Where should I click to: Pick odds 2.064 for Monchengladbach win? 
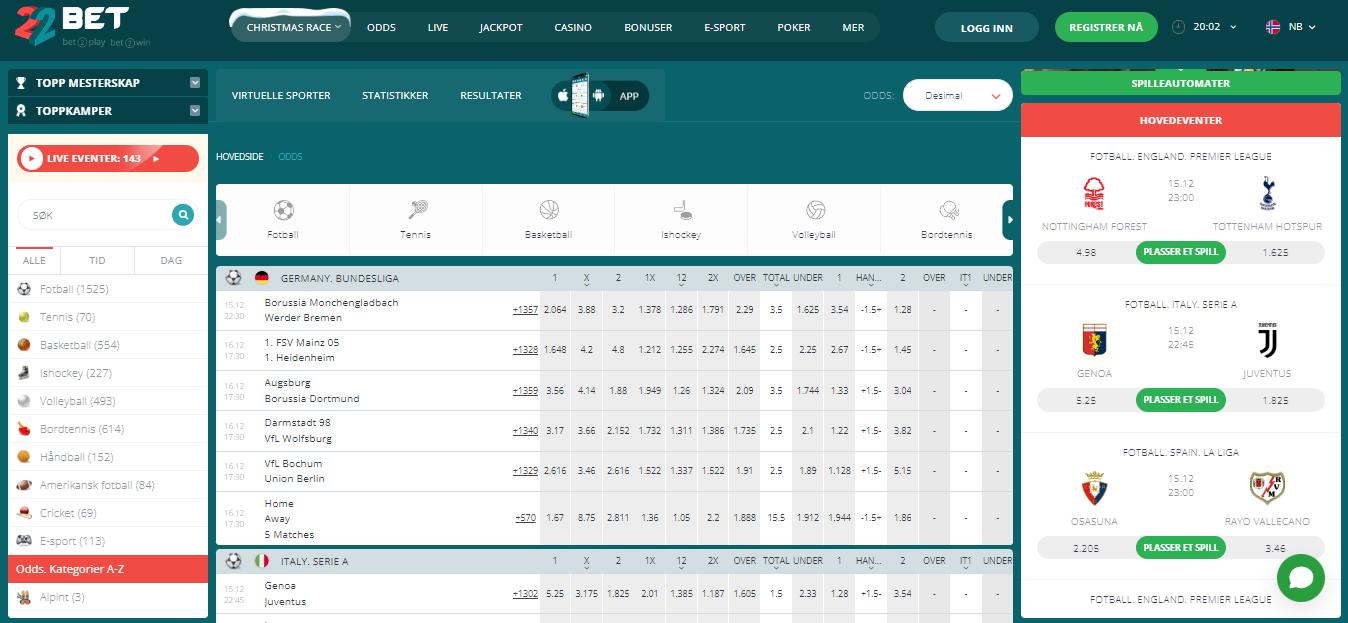(x=555, y=310)
